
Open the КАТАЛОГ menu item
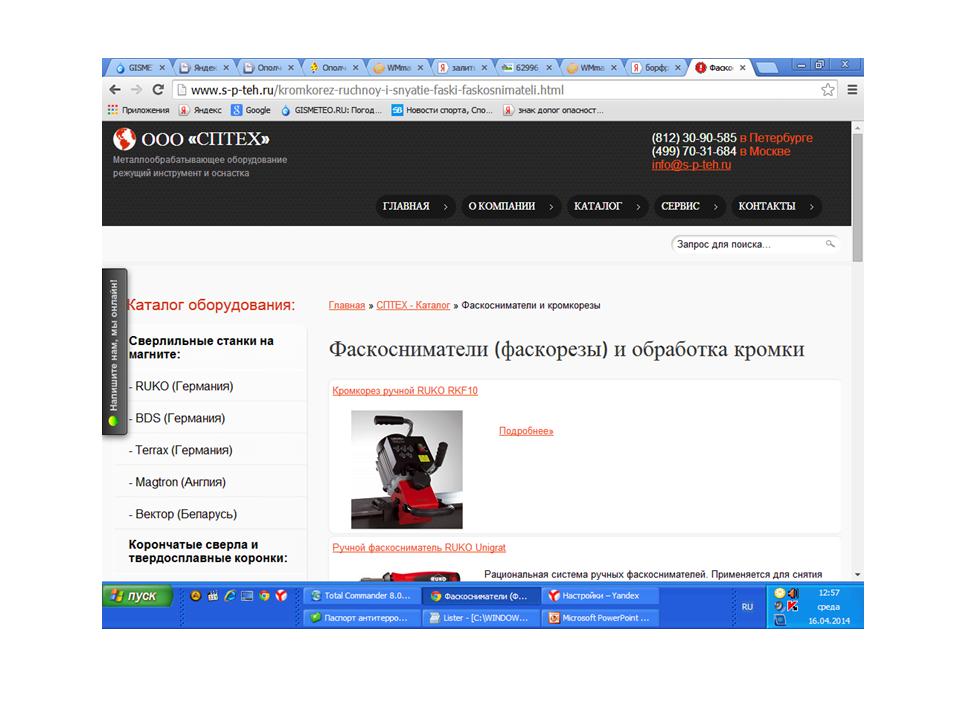point(607,206)
